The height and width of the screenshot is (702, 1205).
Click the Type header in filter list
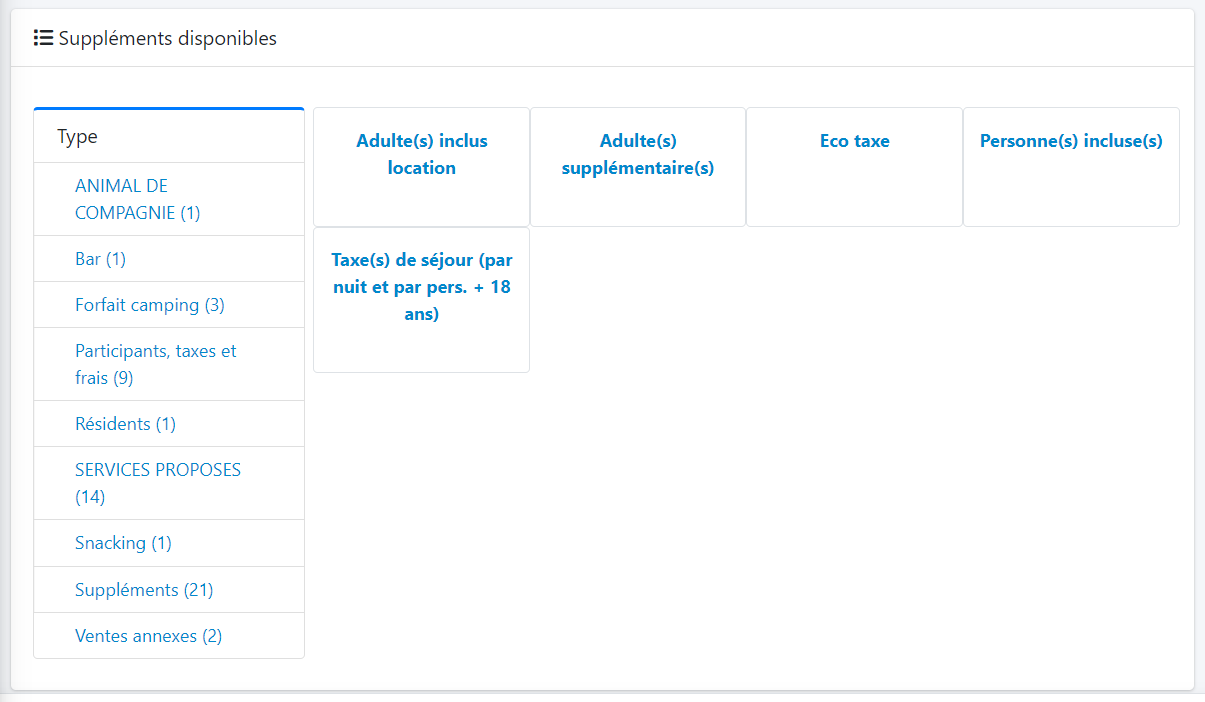tap(78, 136)
